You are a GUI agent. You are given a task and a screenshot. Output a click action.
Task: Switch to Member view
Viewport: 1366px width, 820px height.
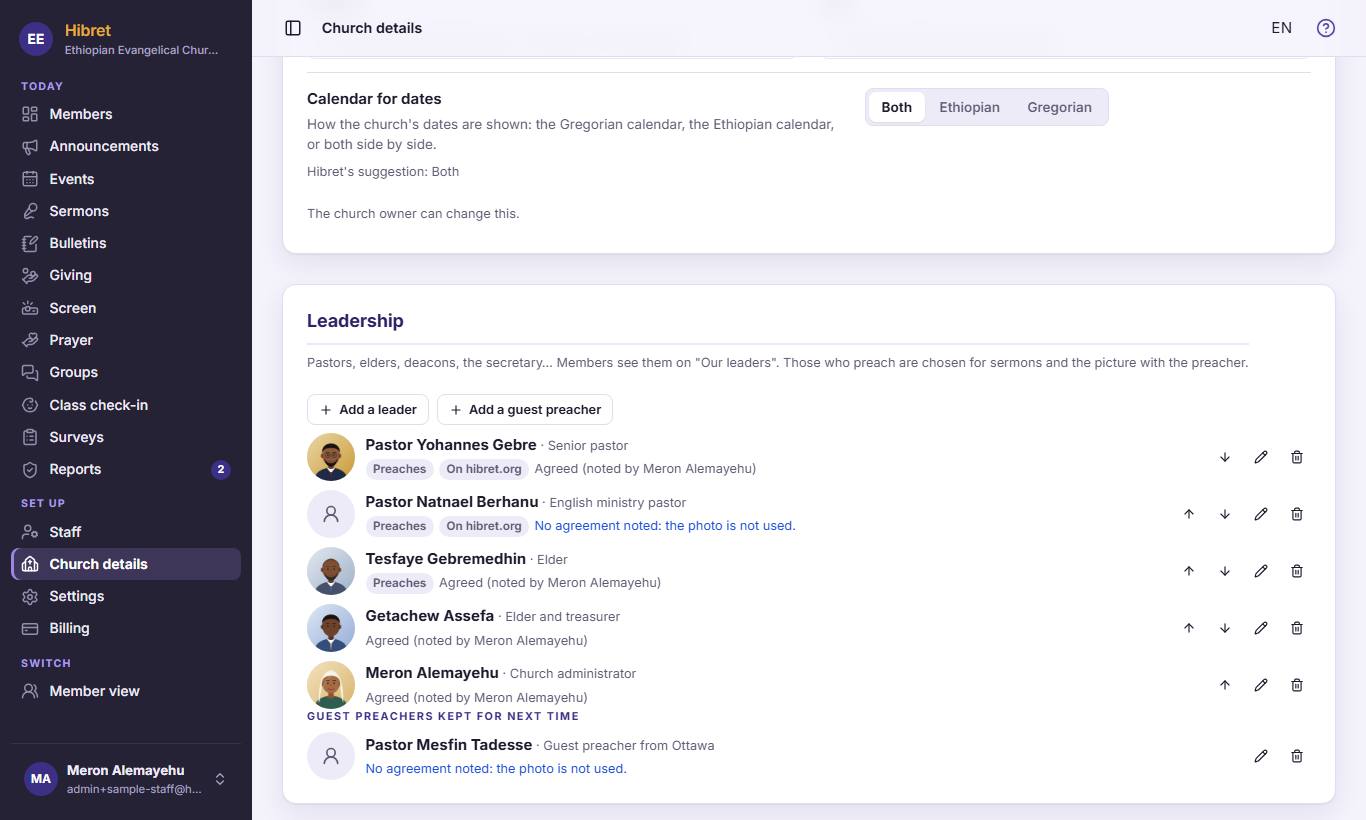126,691
